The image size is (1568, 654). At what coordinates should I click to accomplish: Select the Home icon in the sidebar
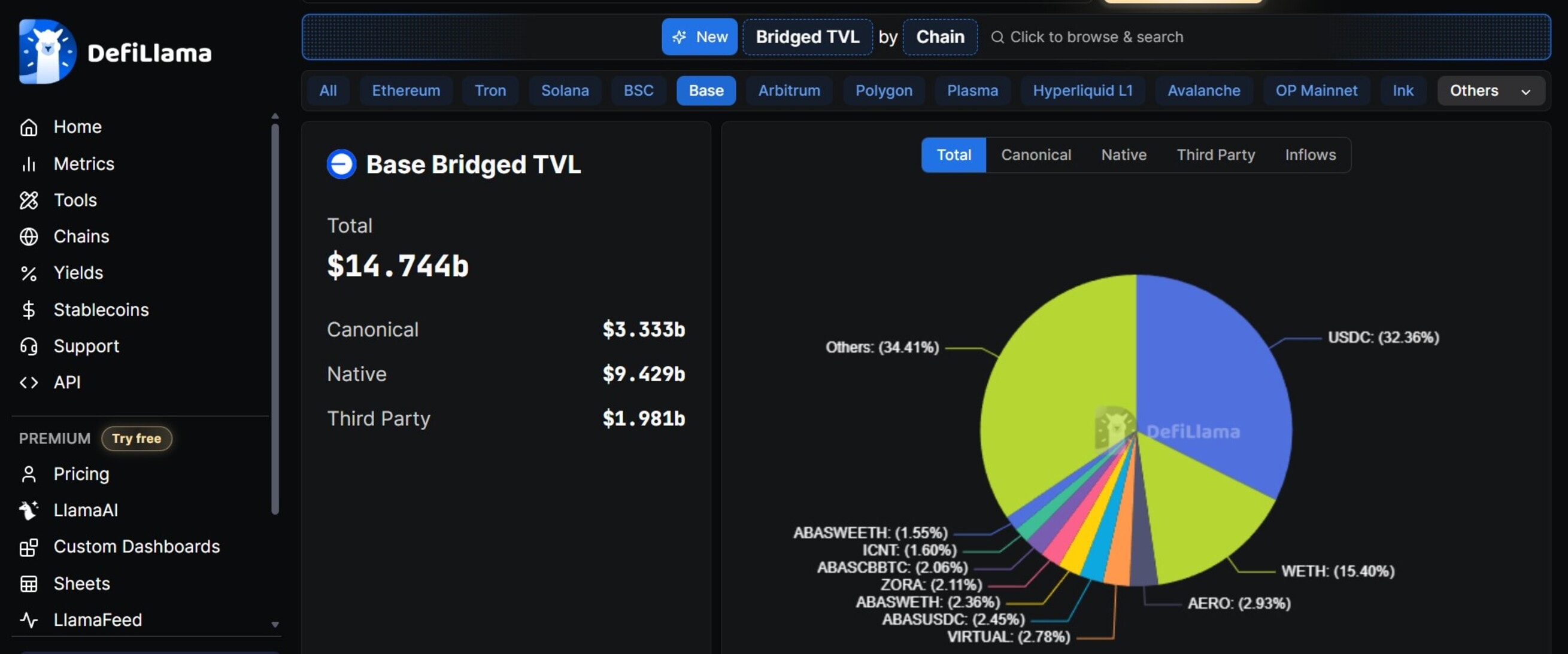point(29,126)
